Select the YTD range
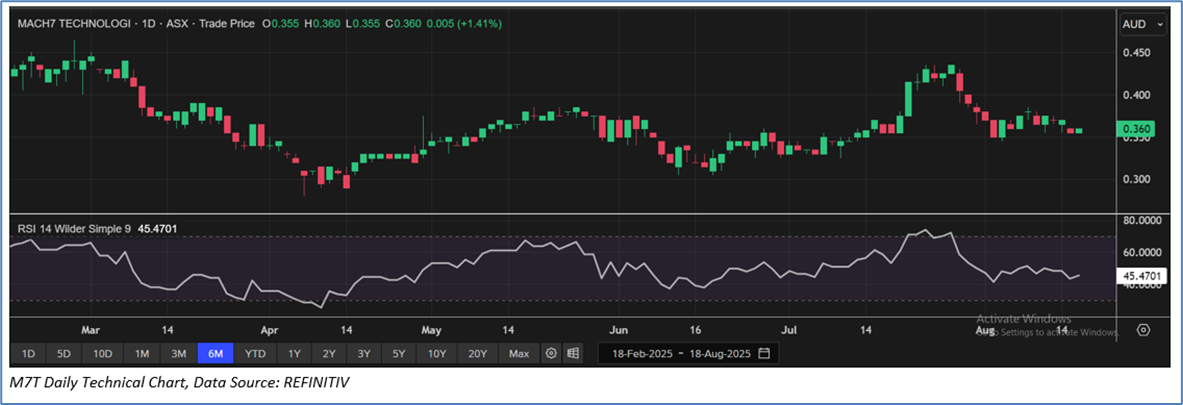1183x405 pixels. click(x=256, y=354)
